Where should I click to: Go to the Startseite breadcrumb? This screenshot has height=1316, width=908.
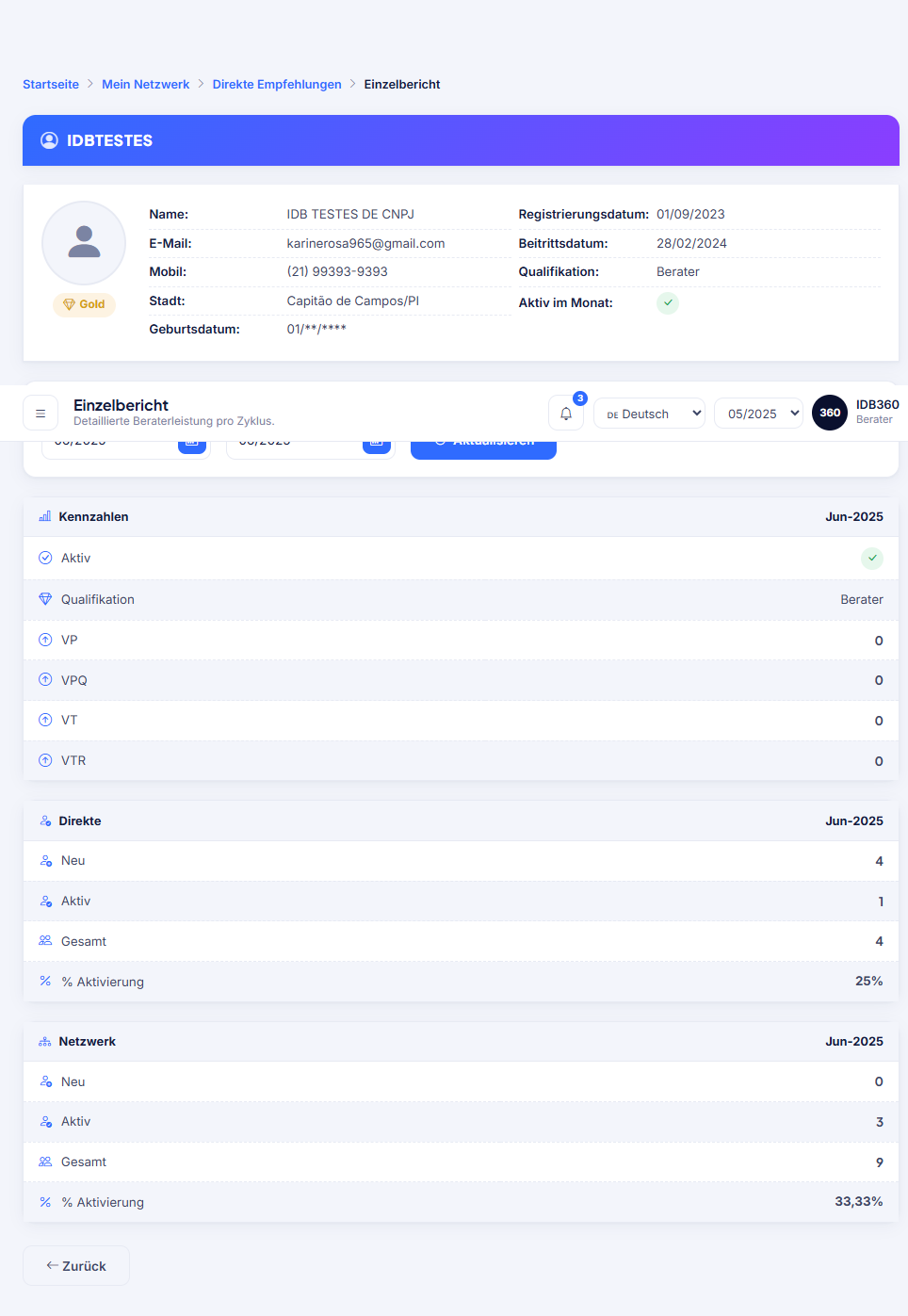(x=51, y=85)
